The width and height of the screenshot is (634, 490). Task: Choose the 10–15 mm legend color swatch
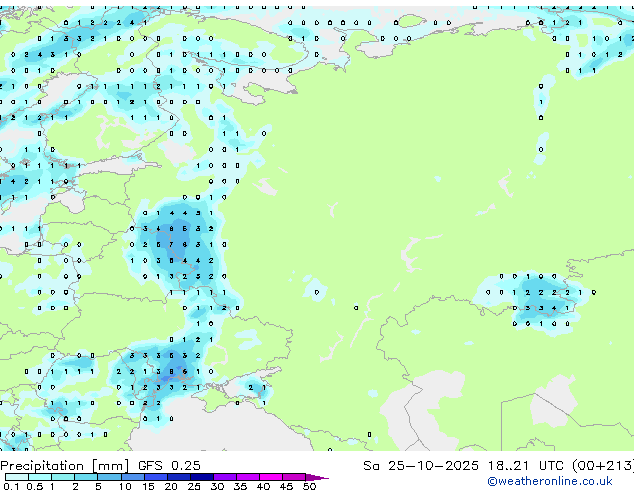[x=132, y=477]
